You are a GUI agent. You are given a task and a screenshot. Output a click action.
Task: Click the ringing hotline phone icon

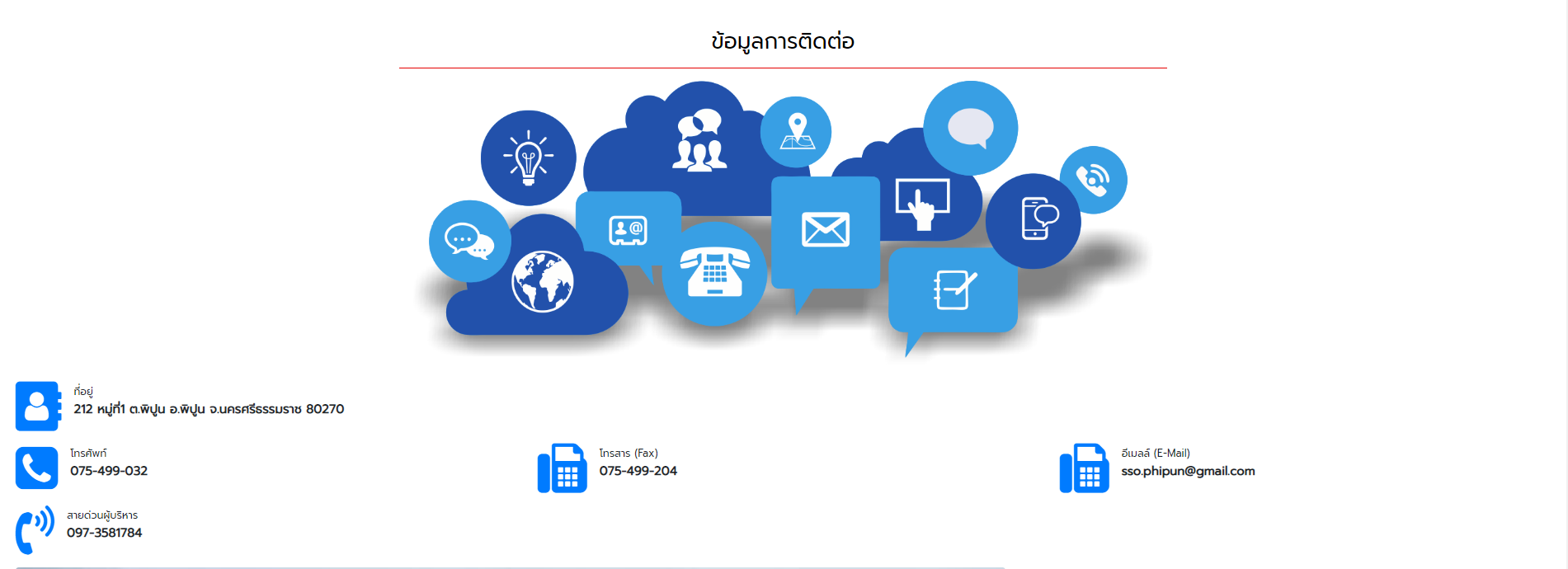(35, 529)
